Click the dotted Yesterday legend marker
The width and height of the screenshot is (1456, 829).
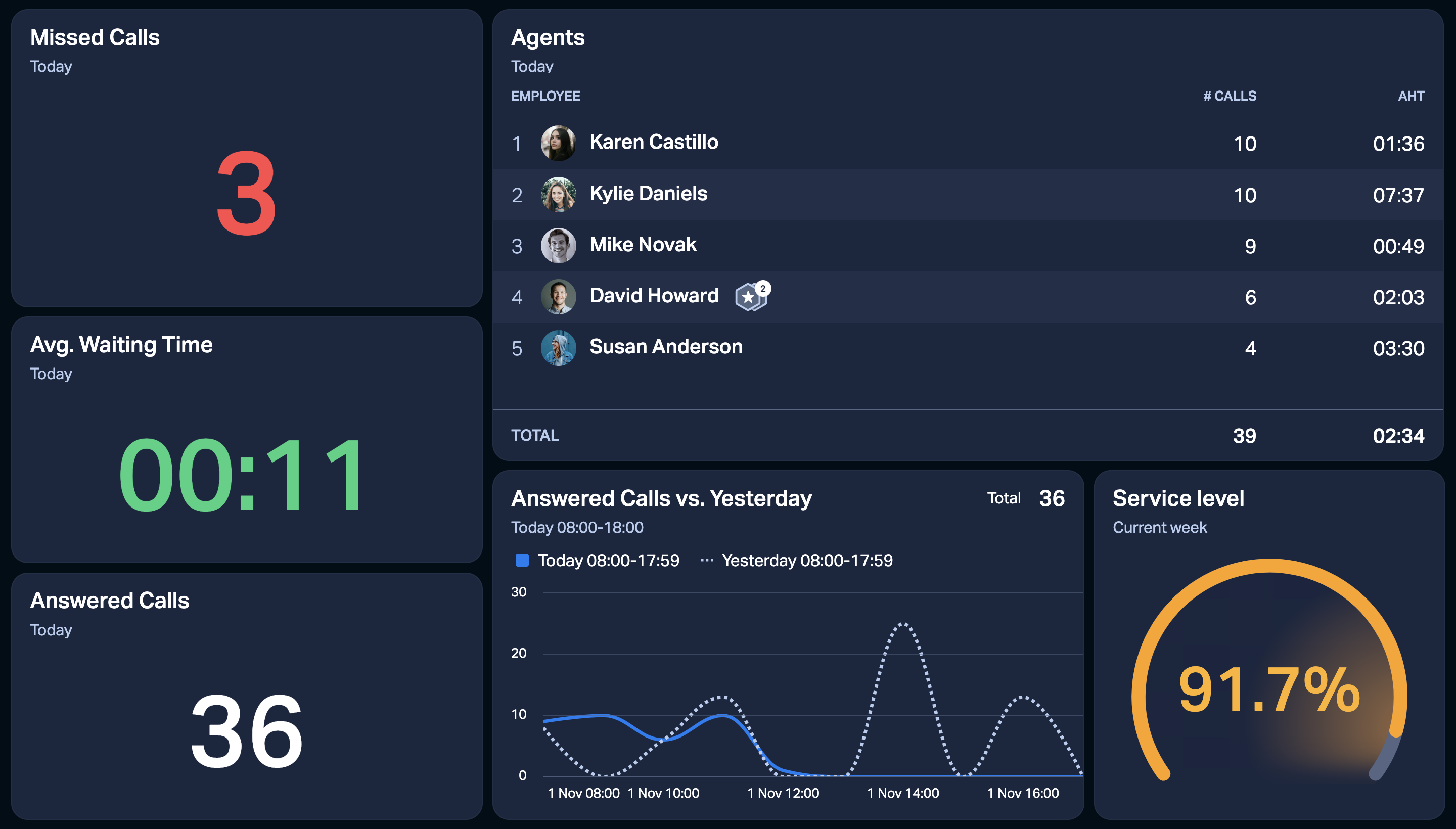point(707,560)
